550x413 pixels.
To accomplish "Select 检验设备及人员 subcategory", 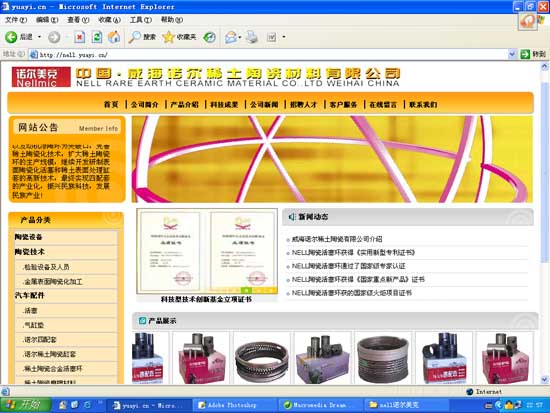I will point(46,267).
